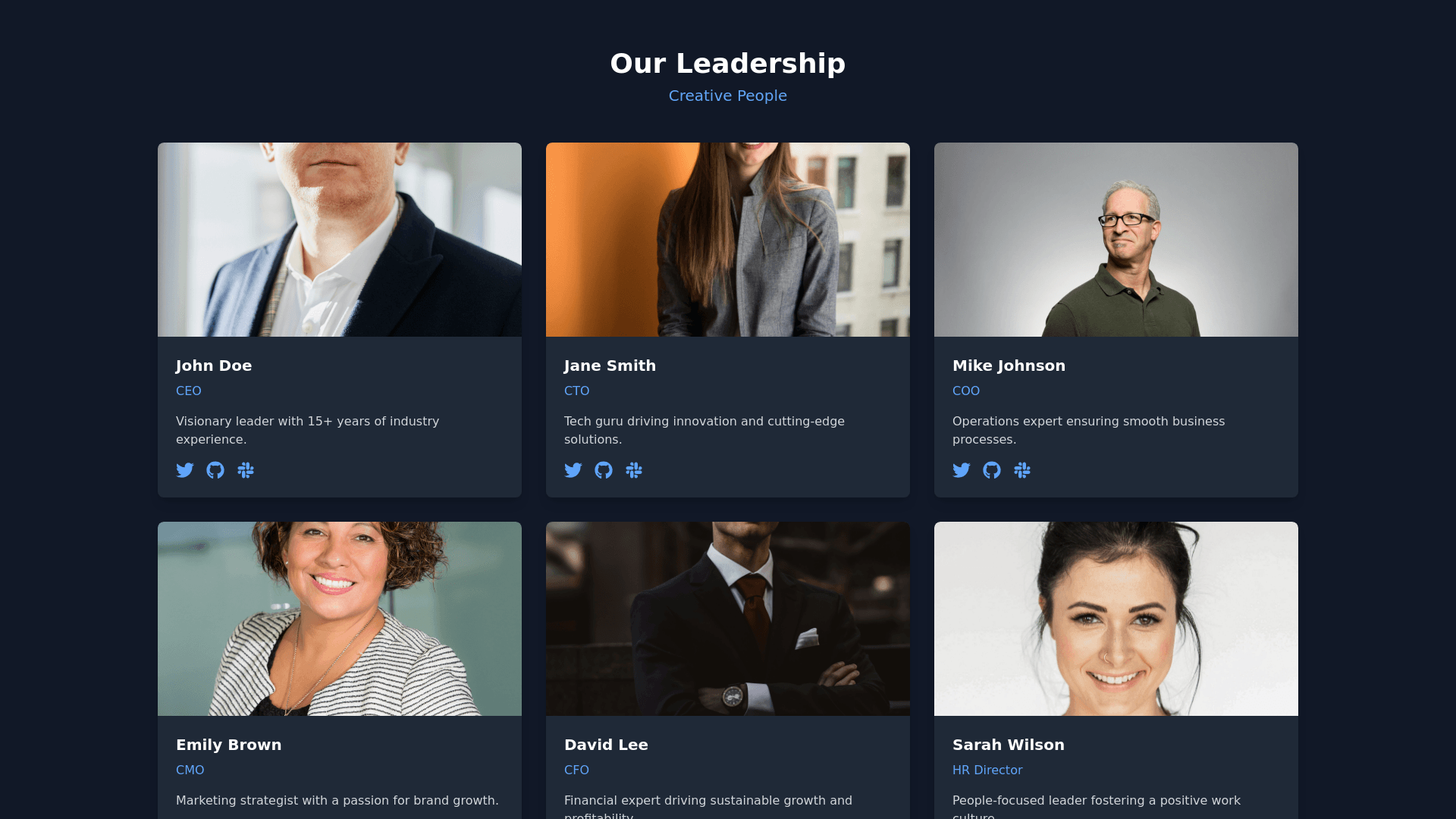Screen dimensions: 1456x819
Task: Click David Lee's portrait image
Action: [x=728, y=619]
